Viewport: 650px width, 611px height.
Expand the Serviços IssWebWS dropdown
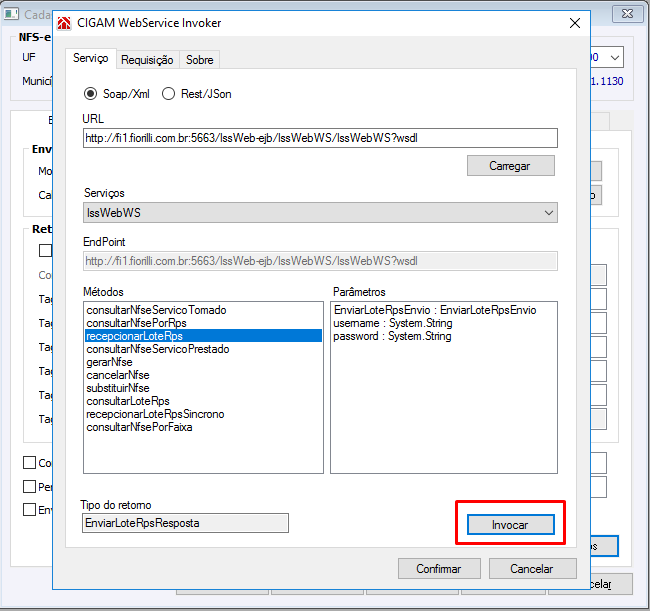coord(320,213)
